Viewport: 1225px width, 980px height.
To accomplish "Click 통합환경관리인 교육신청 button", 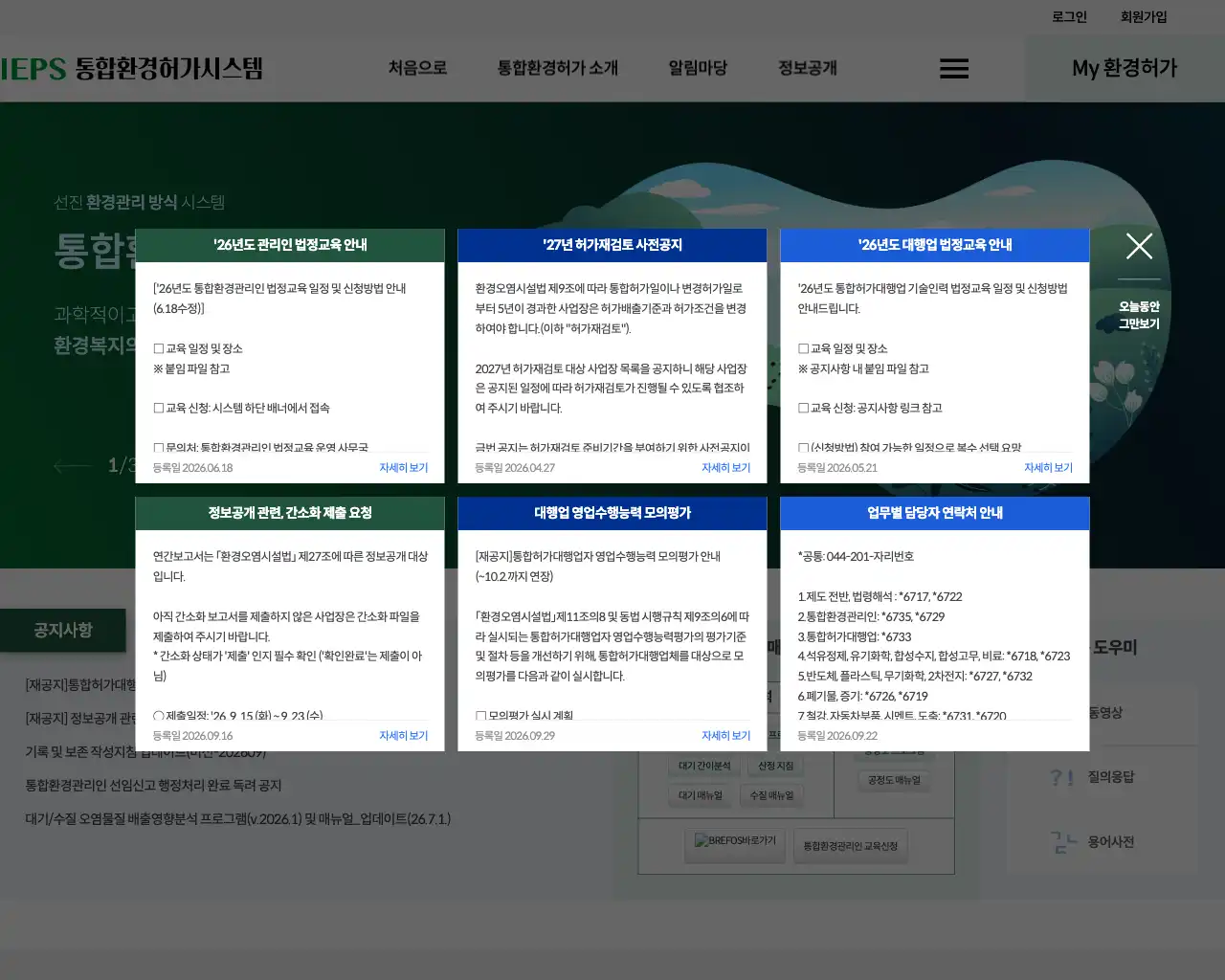I will click(x=850, y=846).
